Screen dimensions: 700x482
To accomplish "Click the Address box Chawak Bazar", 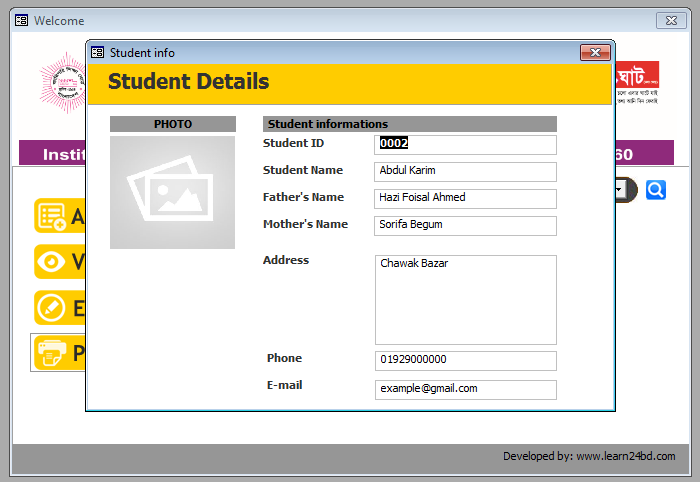I will [466, 300].
